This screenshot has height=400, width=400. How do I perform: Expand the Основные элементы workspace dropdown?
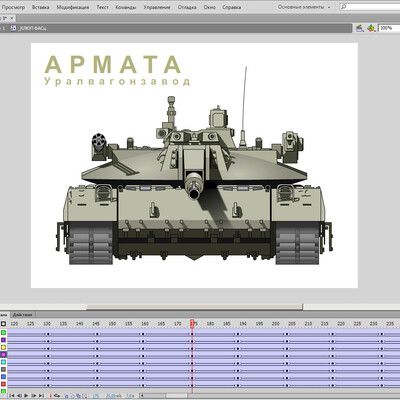[304, 7]
